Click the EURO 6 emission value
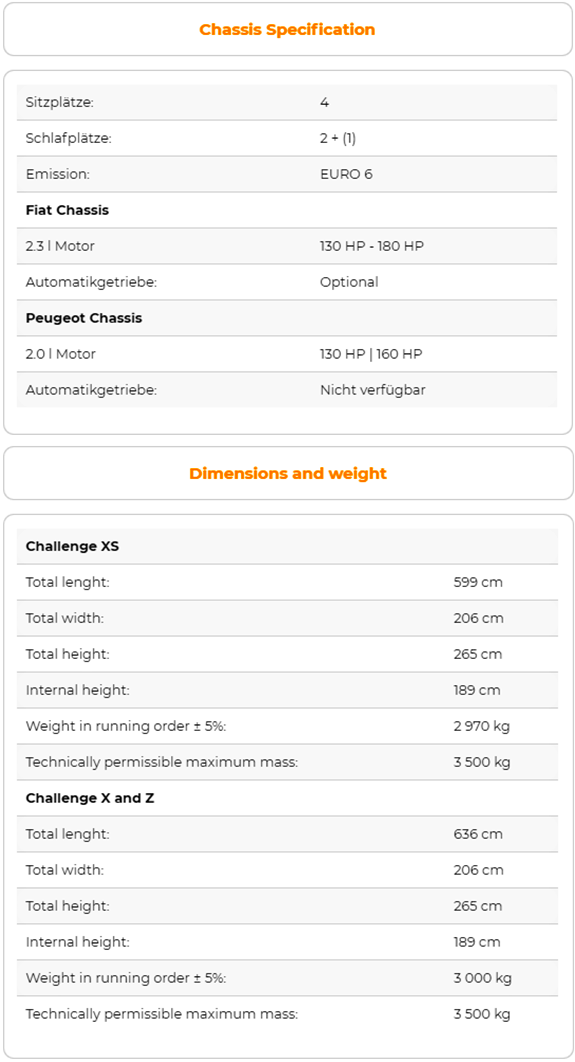 click(x=346, y=174)
